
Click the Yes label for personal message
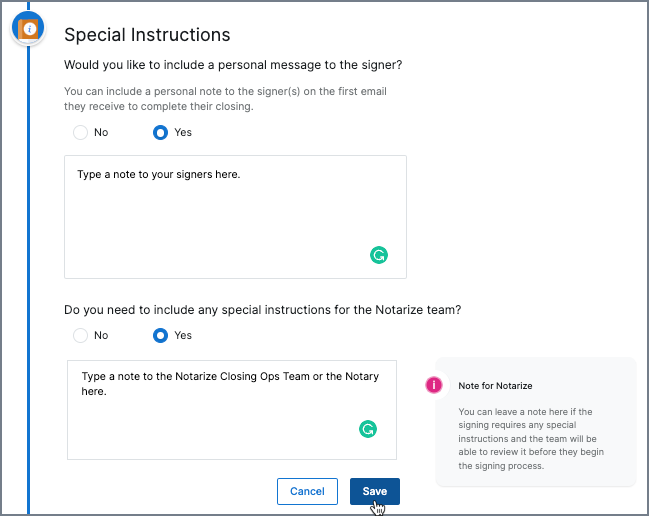183,132
